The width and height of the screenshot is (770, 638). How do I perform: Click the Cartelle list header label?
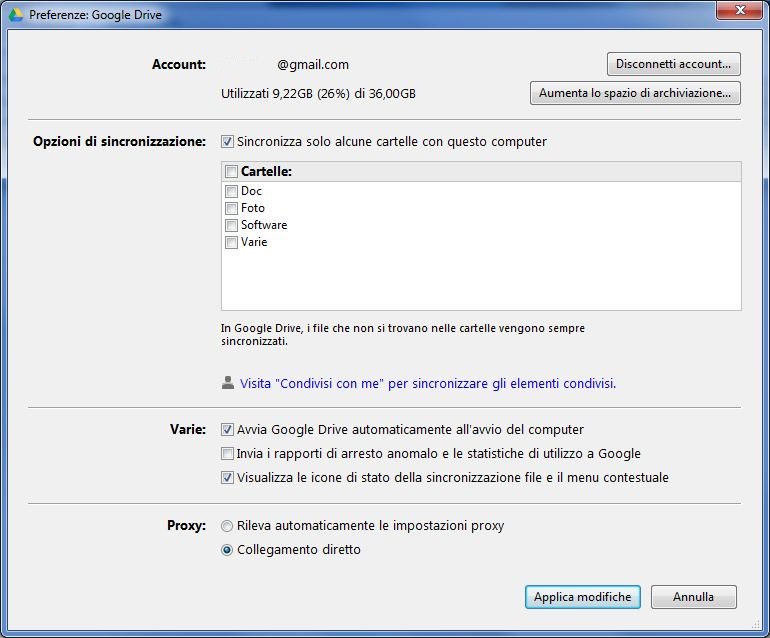pos(266,171)
